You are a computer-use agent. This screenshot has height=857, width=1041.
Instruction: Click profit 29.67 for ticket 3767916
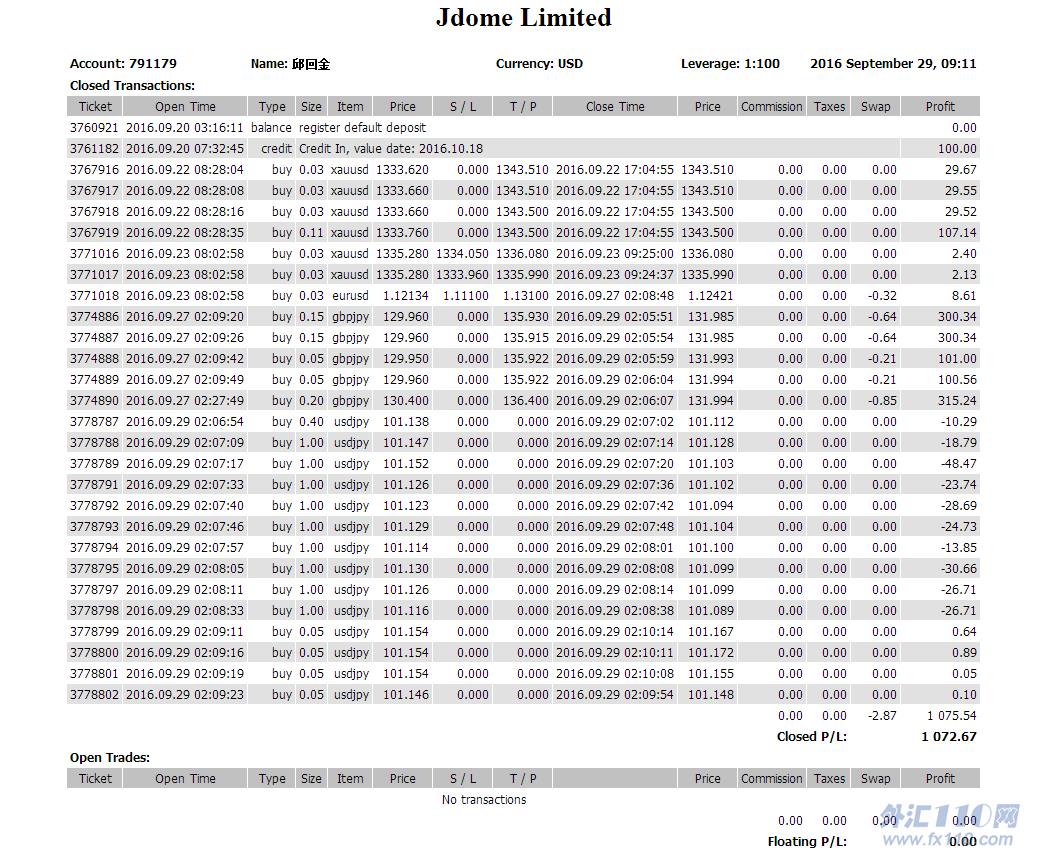(961, 170)
